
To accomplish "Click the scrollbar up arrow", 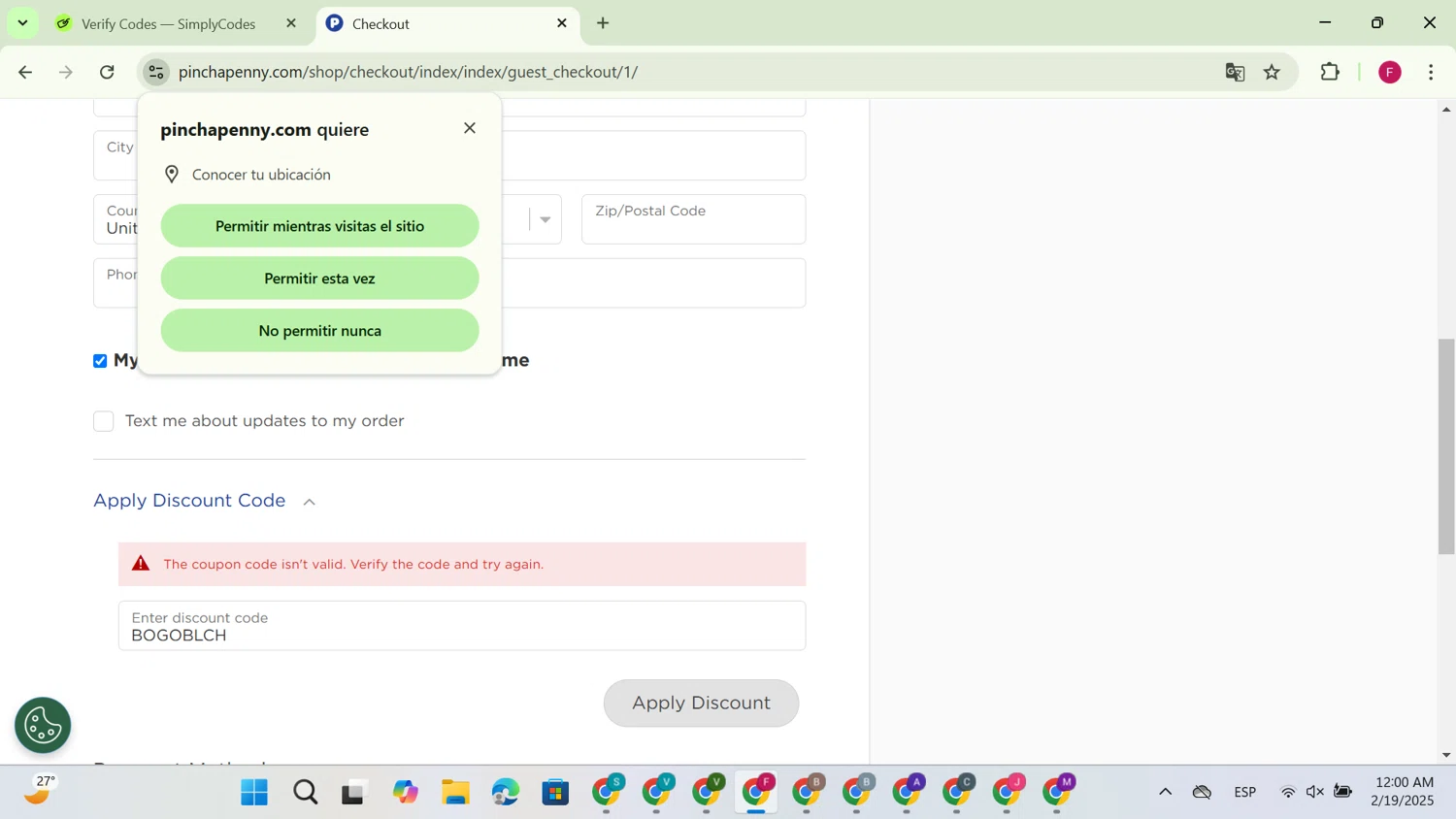I will (1446, 109).
